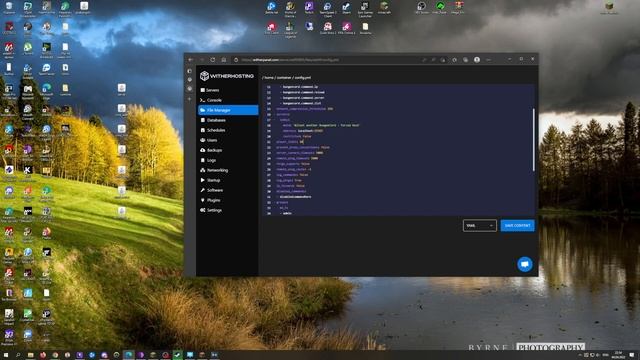Open the Startup section
The image size is (640, 360).
point(227,180)
